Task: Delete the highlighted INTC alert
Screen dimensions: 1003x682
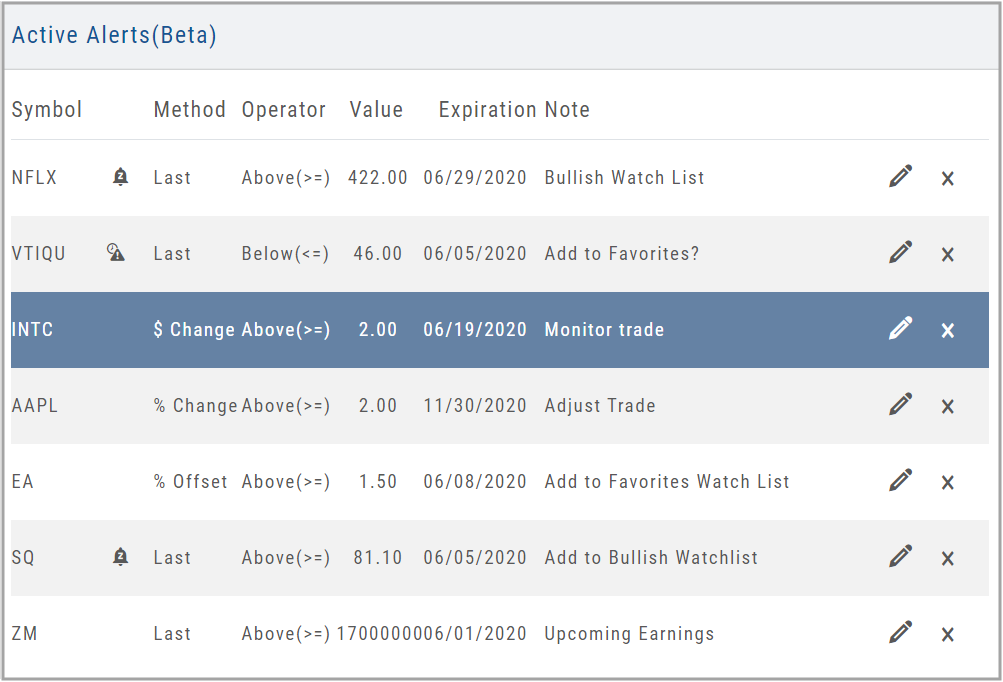Action: pyautogui.click(x=948, y=331)
